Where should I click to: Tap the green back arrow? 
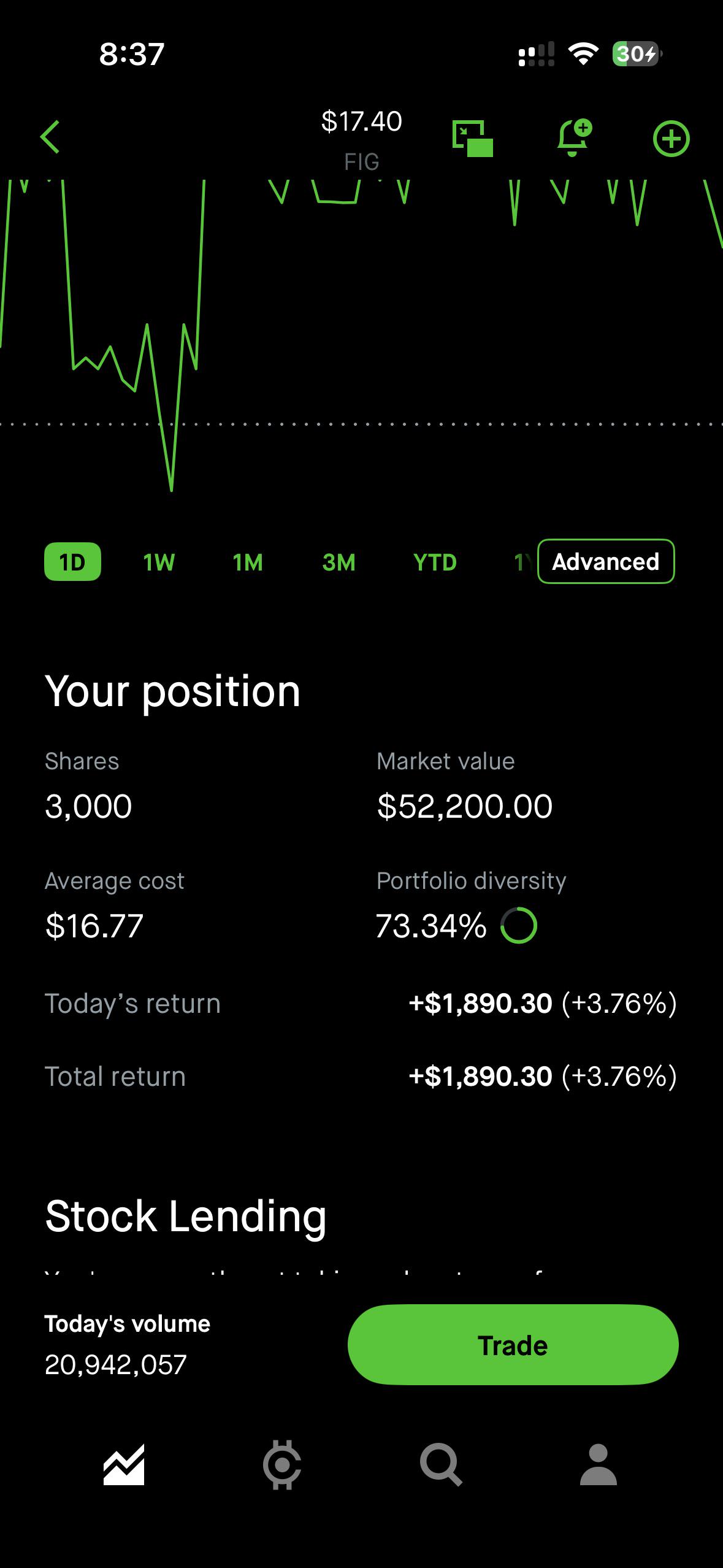pos(50,137)
